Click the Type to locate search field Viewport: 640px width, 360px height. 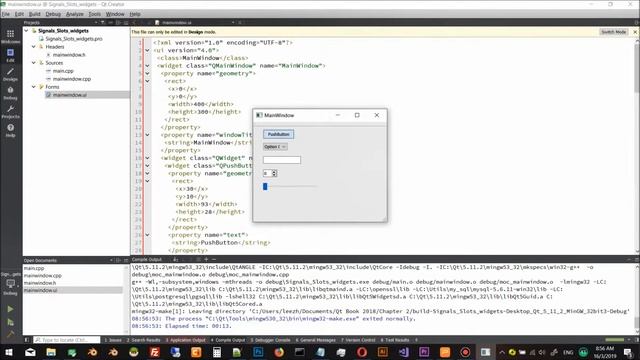click(x=67, y=340)
